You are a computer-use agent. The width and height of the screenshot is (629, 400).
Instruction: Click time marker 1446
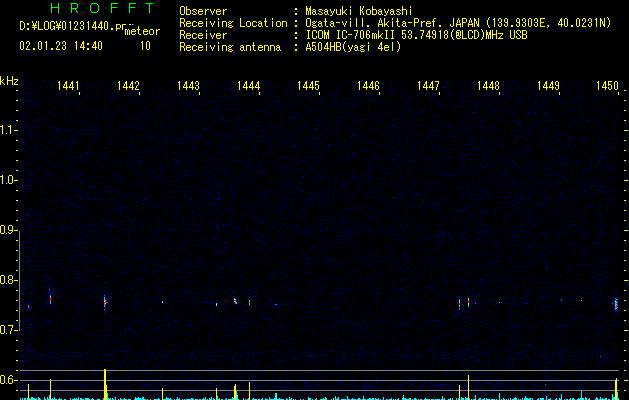(369, 85)
